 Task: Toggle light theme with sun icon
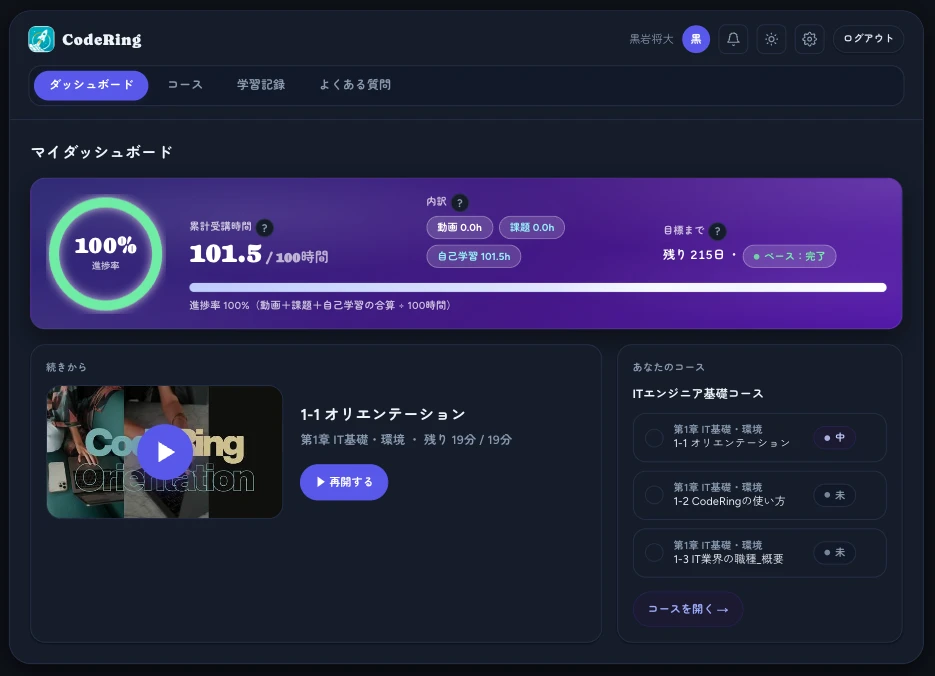click(x=772, y=39)
